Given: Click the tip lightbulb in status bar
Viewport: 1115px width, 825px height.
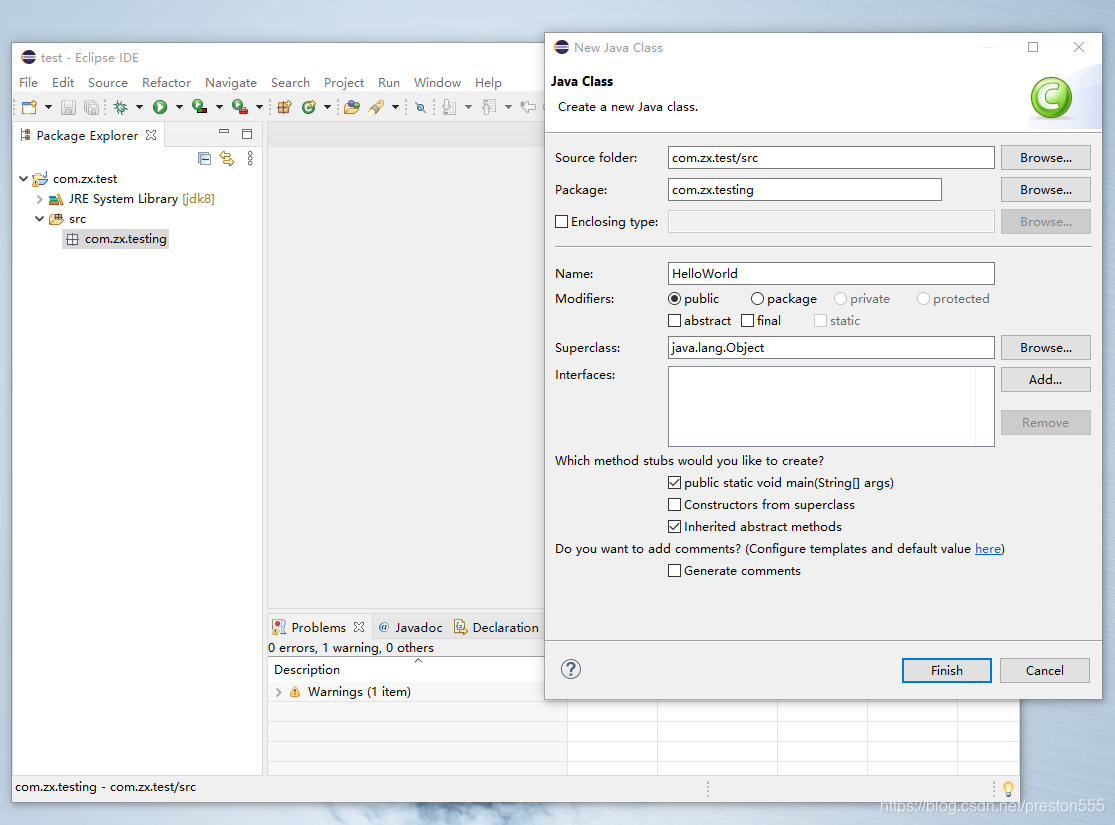Looking at the screenshot, I should pyautogui.click(x=1008, y=788).
